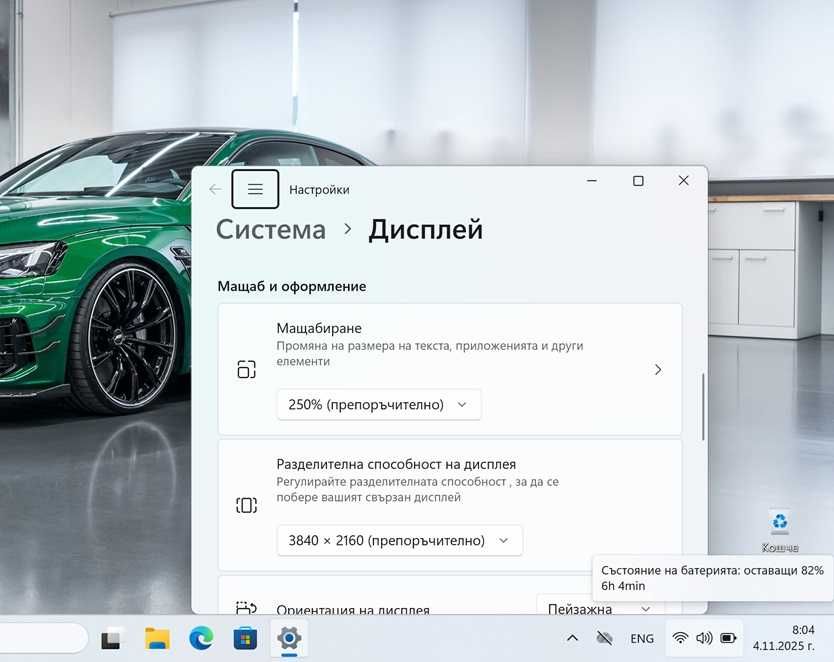Viewport: 834px width, 662px height.
Task: Open the hamburger navigation menu in Settings
Action: 255,189
